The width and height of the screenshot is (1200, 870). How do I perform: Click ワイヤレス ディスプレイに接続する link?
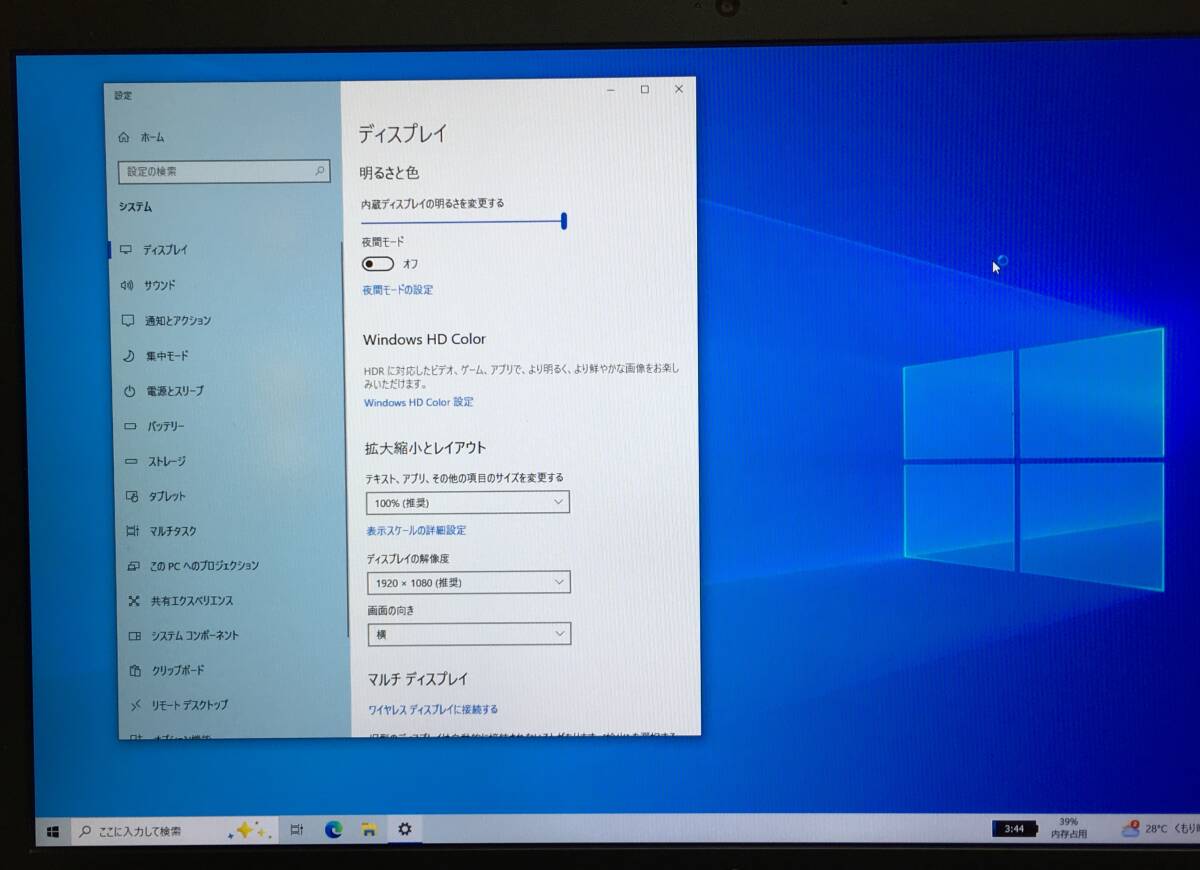click(x=433, y=710)
